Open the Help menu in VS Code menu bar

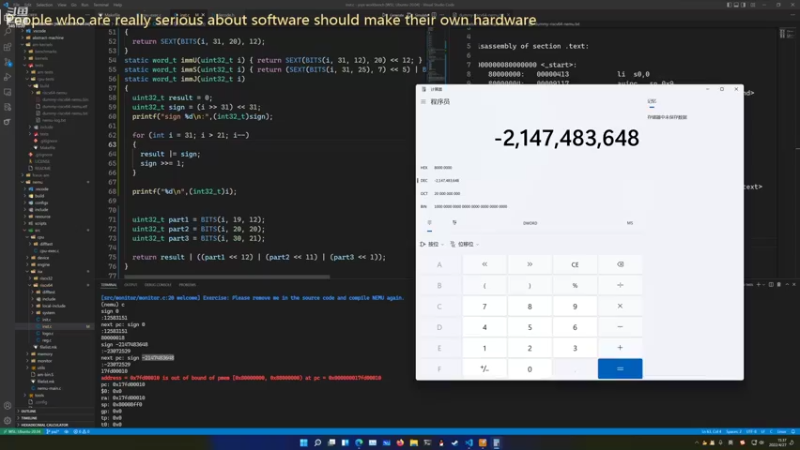(x=118, y=5)
